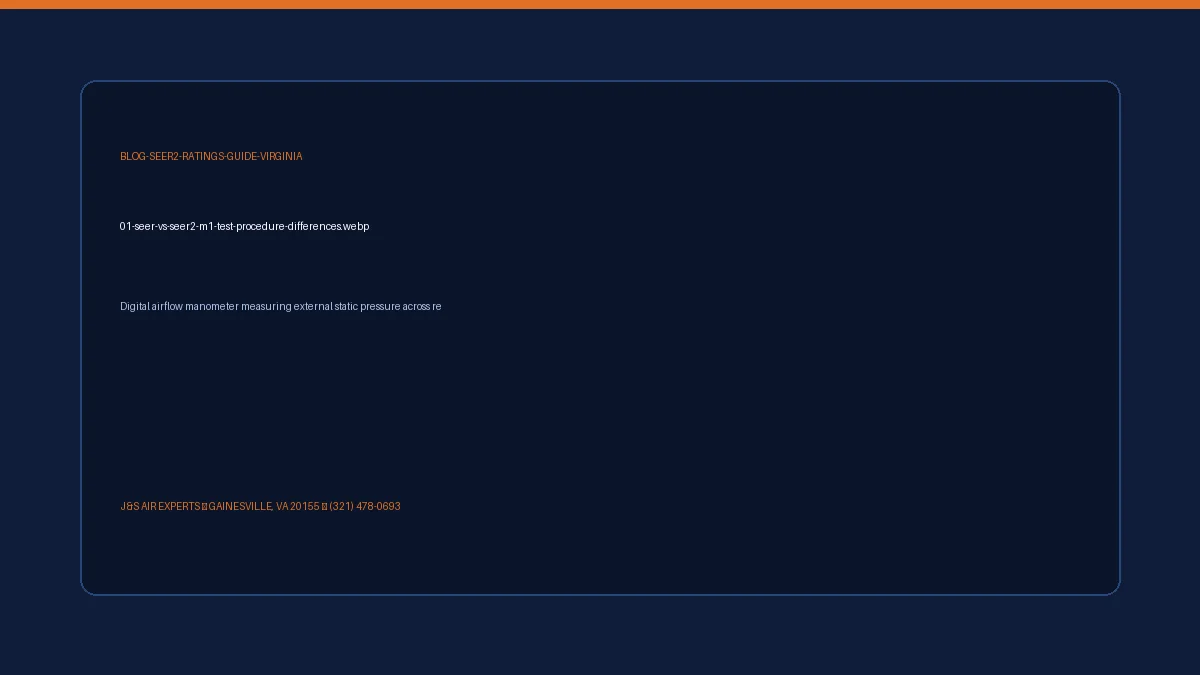Click the word Digital in the description
The image size is (1200, 675).
(x=134, y=306)
